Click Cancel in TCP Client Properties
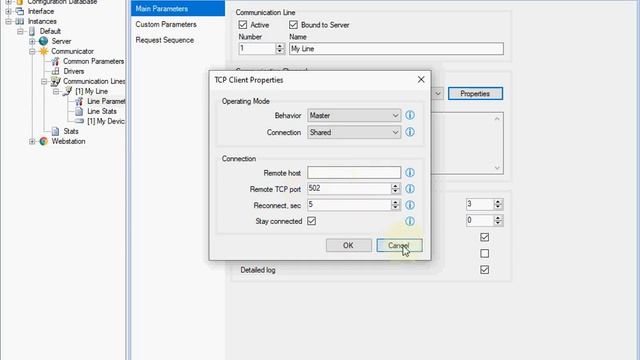This screenshot has width=640, height=360. (399, 245)
